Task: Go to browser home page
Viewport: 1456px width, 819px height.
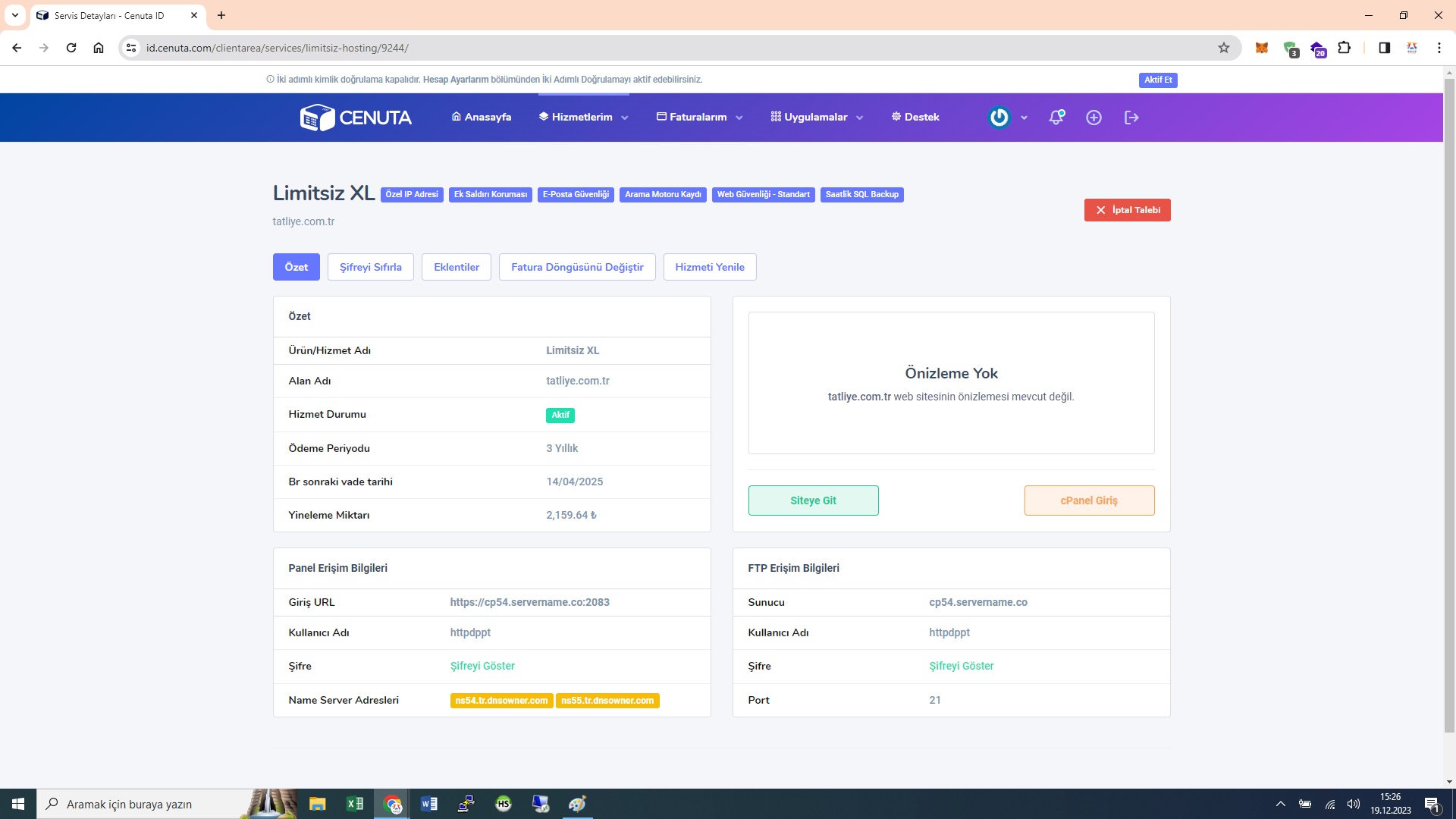Action: click(x=99, y=48)
